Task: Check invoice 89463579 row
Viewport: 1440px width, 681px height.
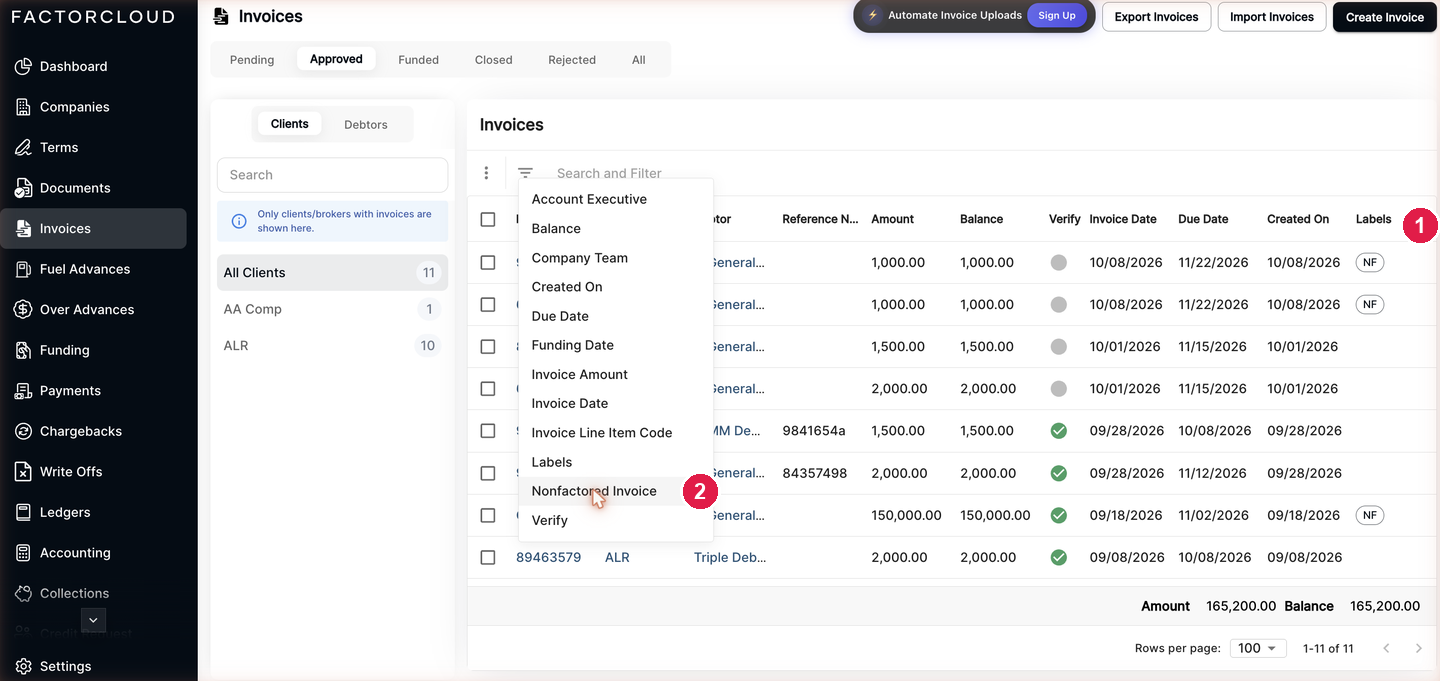Action: point(488,557)
